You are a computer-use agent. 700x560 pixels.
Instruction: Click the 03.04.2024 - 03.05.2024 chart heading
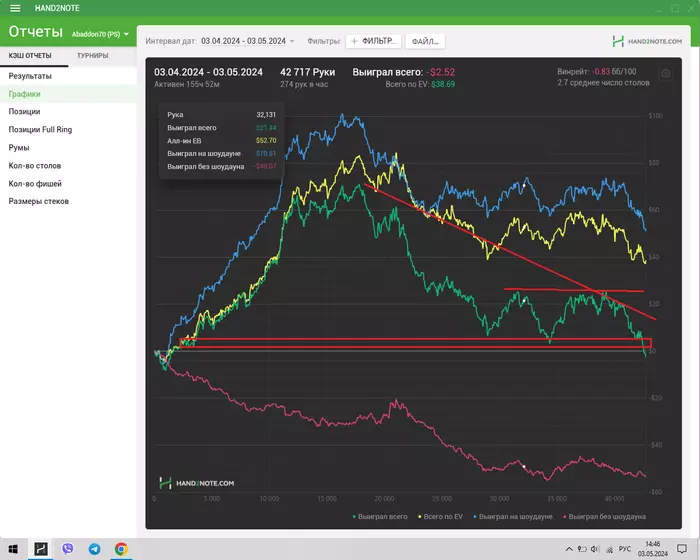click(x=208, y=72)
